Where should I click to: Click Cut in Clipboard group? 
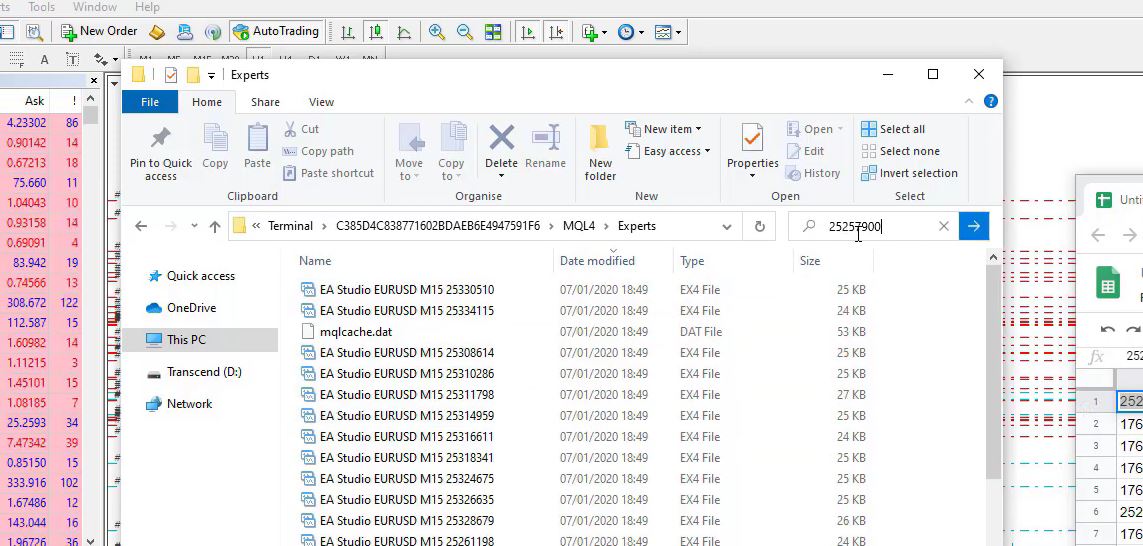click(301, 129)
